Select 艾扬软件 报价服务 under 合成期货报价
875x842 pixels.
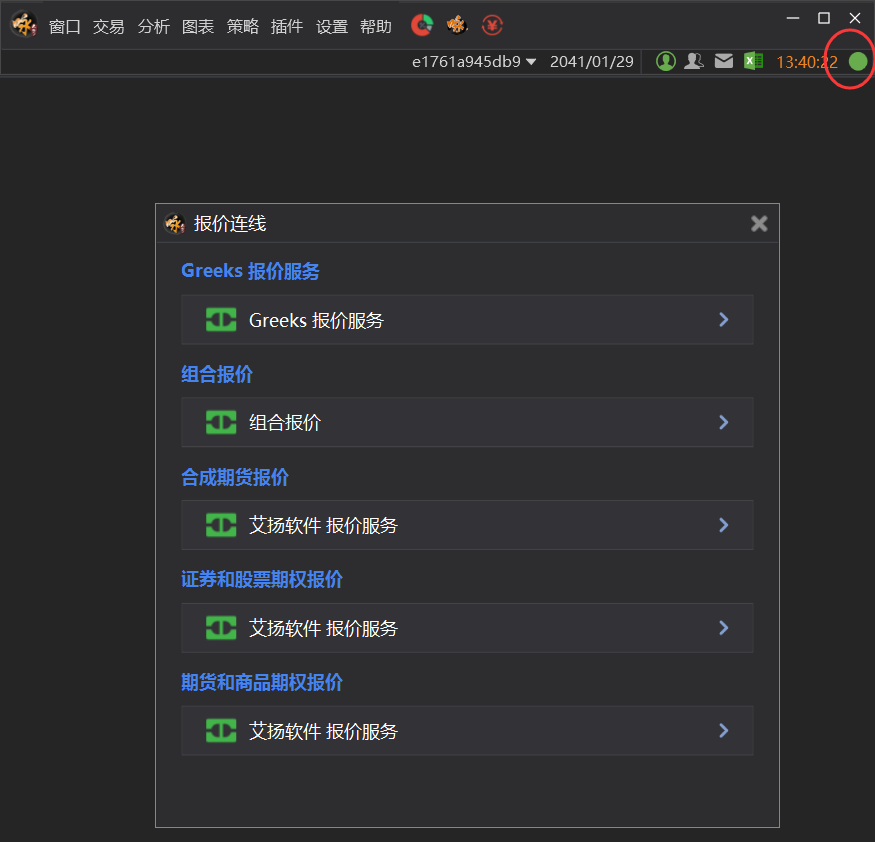pyautogui.click(x=467, y=525)
